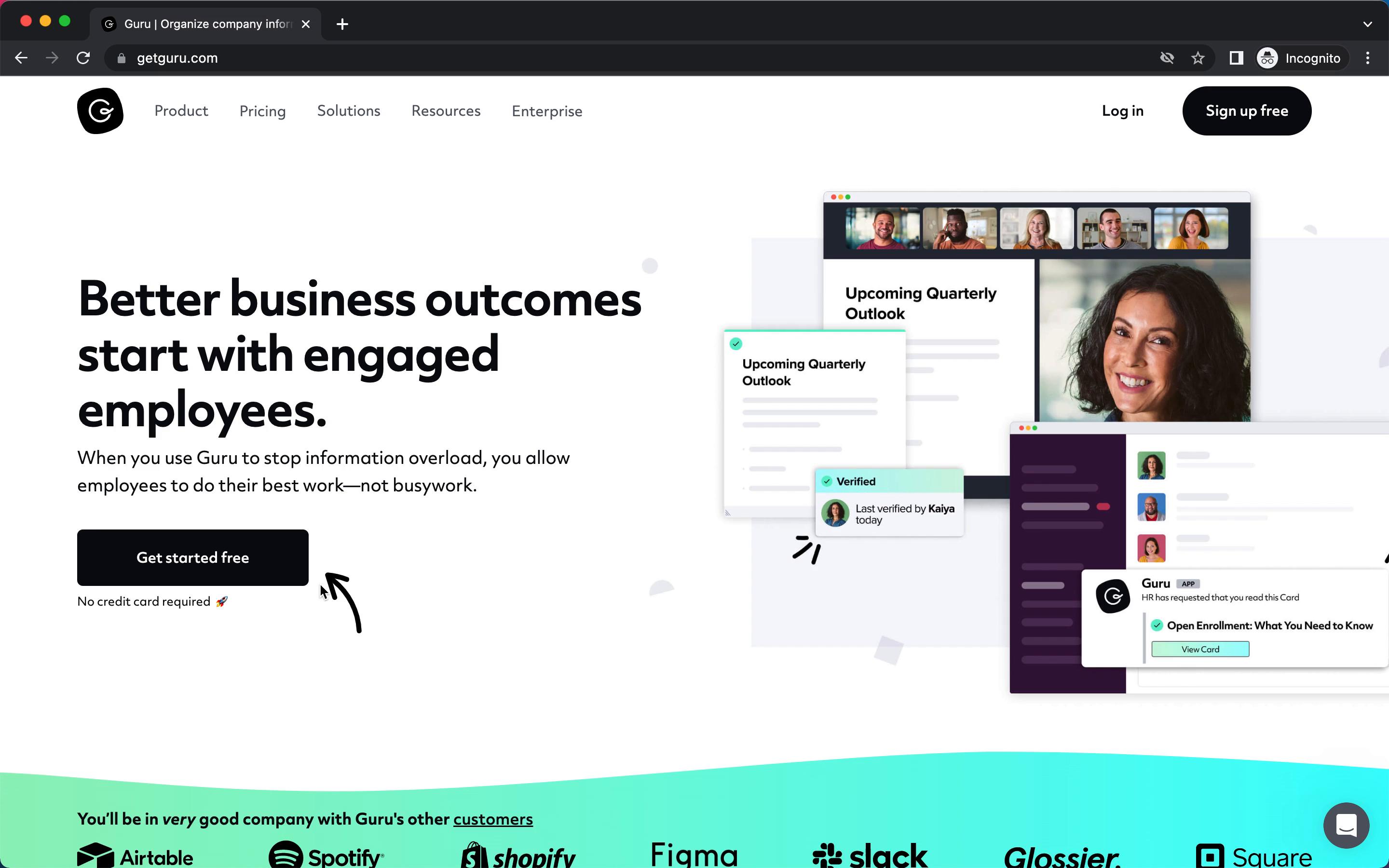
Task: Click the bookmark/favorites icon in browser
Action: 1198,58
